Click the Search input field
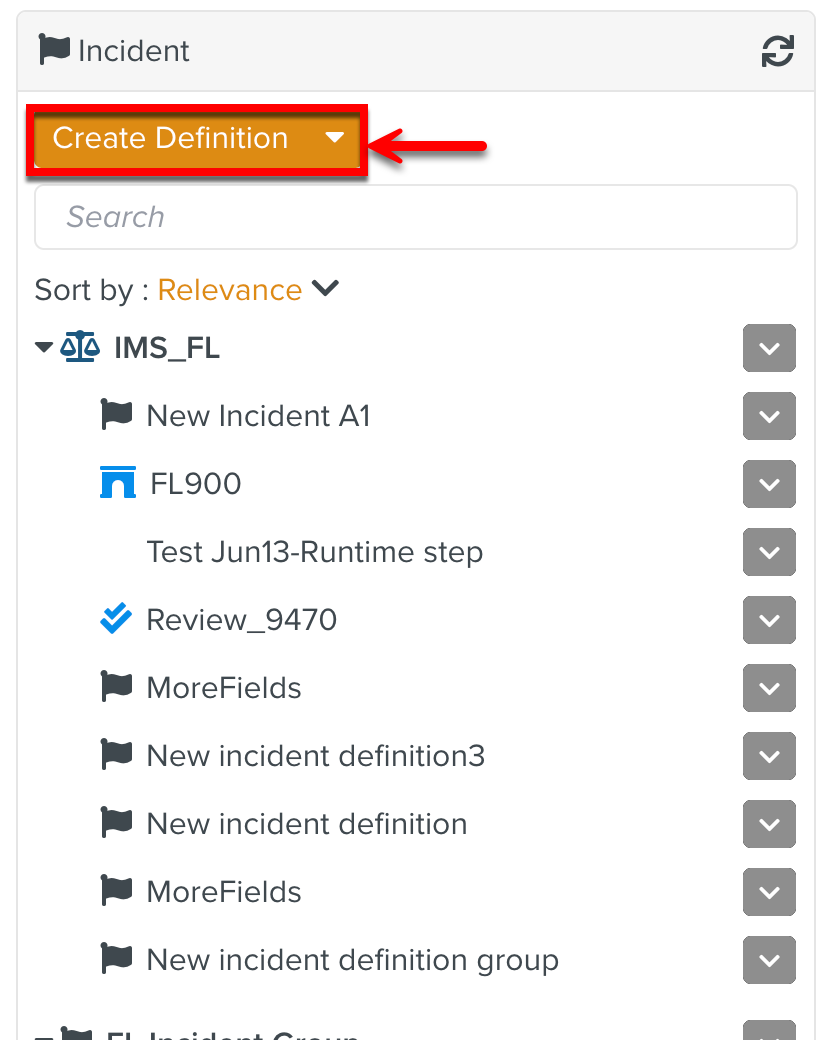 [x=415, y=216]
